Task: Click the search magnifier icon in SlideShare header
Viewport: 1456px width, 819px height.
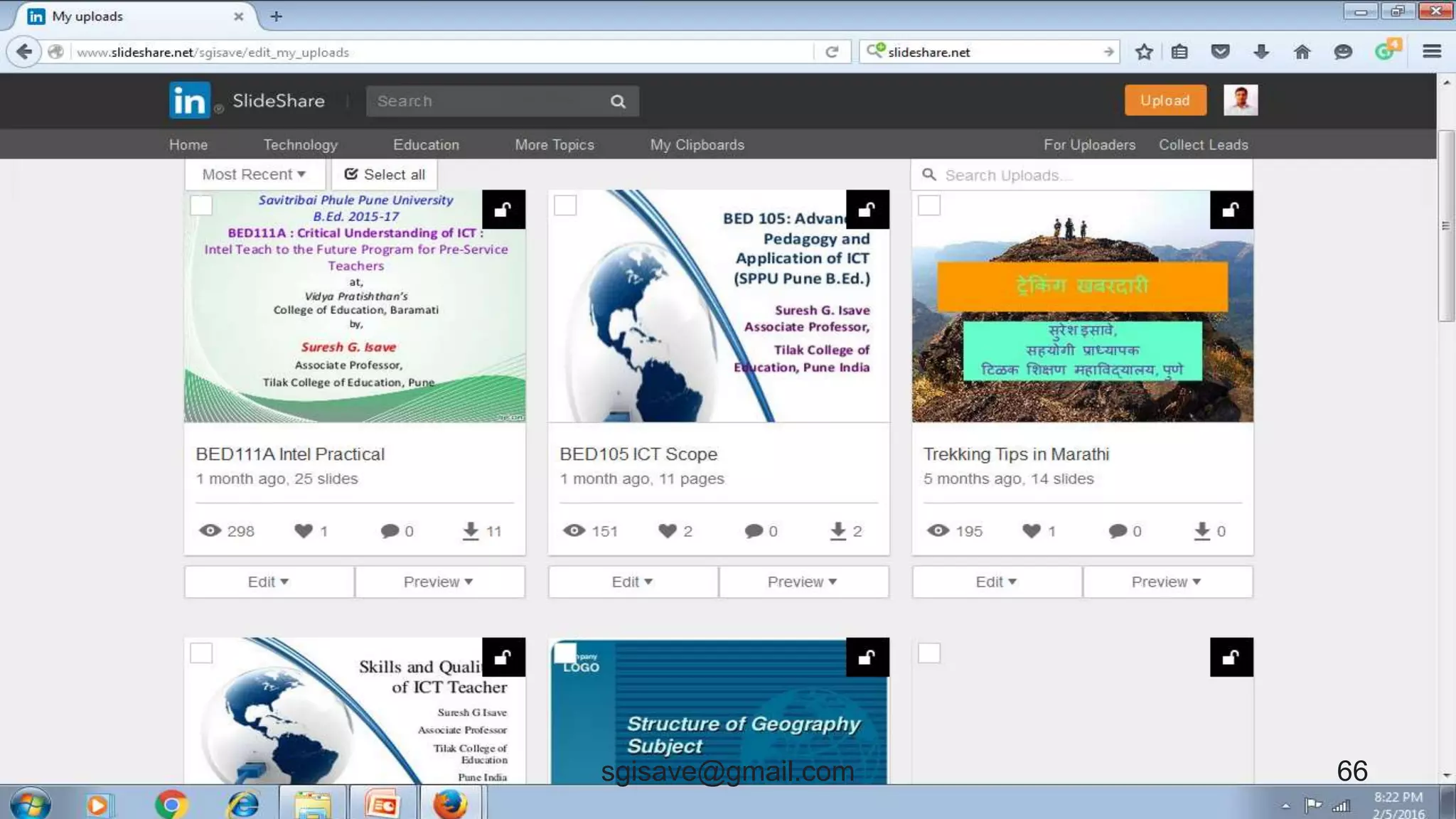Action: (x=618, y=102)
